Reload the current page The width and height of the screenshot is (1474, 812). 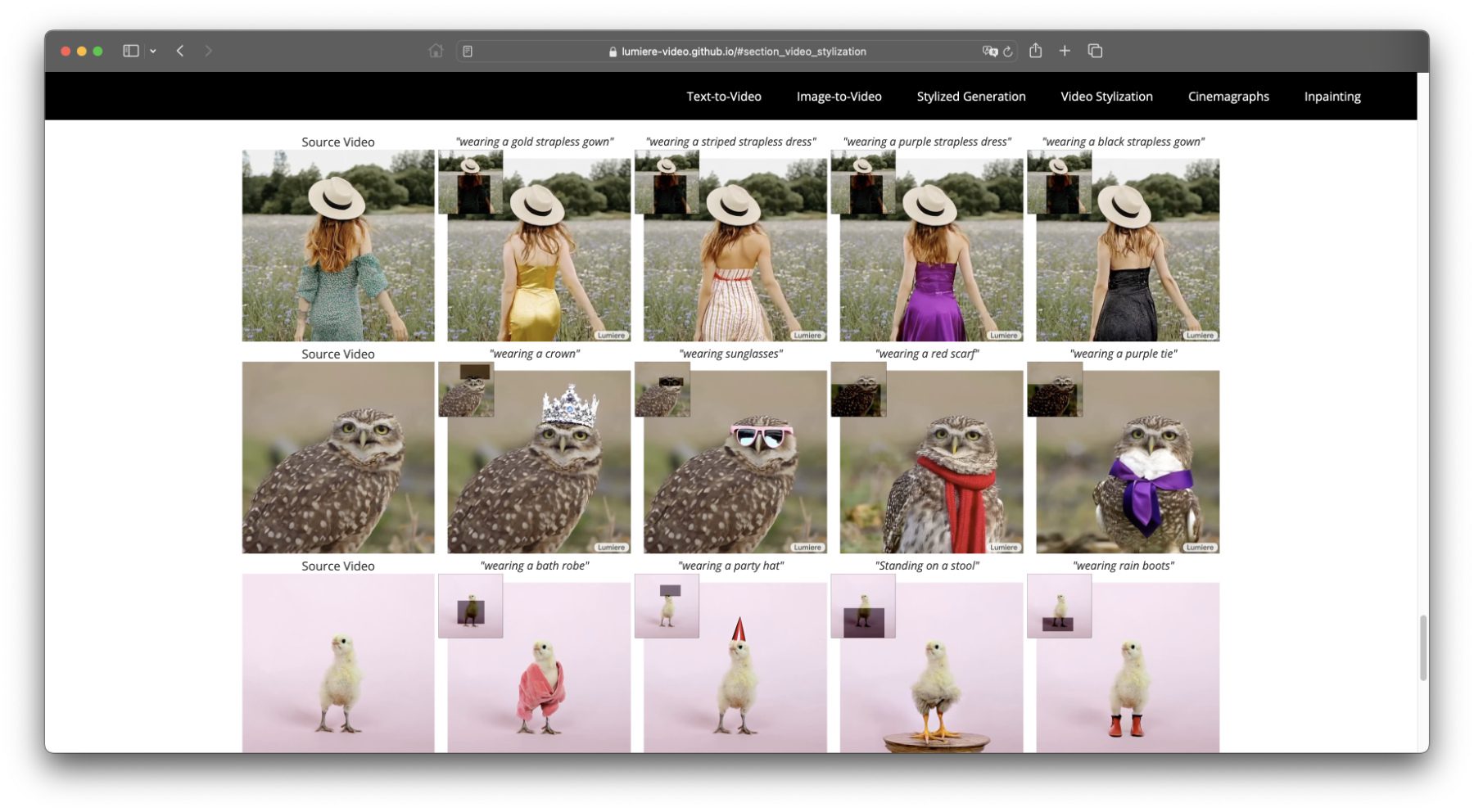(1008, 52)
